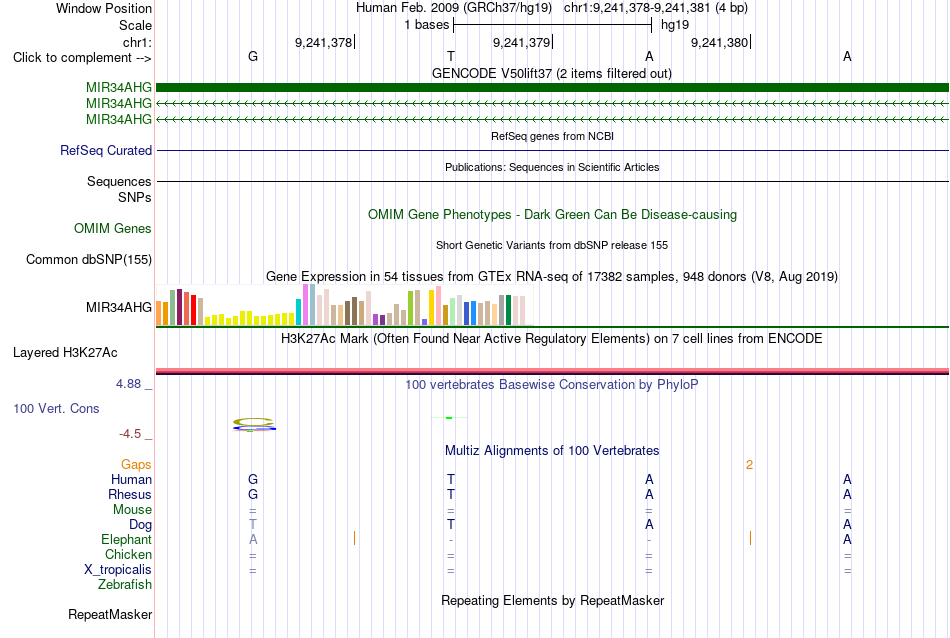Select the Elephant species label

[127, 539]
